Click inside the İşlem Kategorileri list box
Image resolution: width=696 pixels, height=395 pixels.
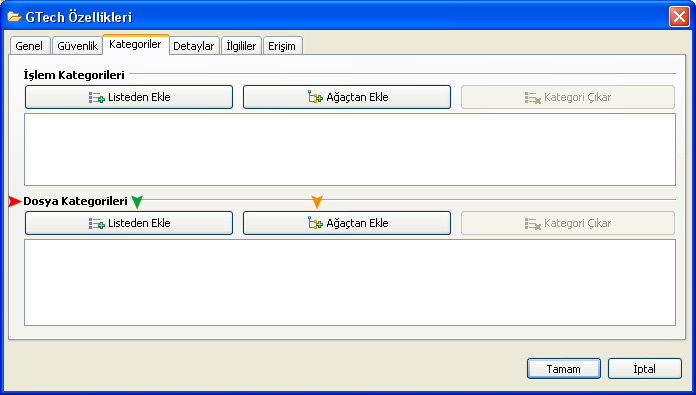(x=350, y=150)
